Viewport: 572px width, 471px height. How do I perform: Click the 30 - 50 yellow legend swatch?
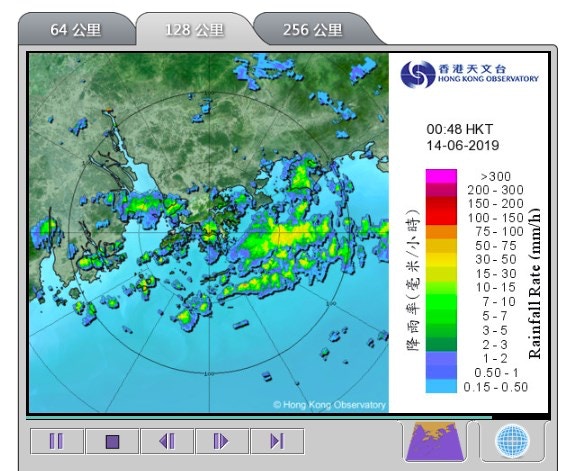[441, 260]
